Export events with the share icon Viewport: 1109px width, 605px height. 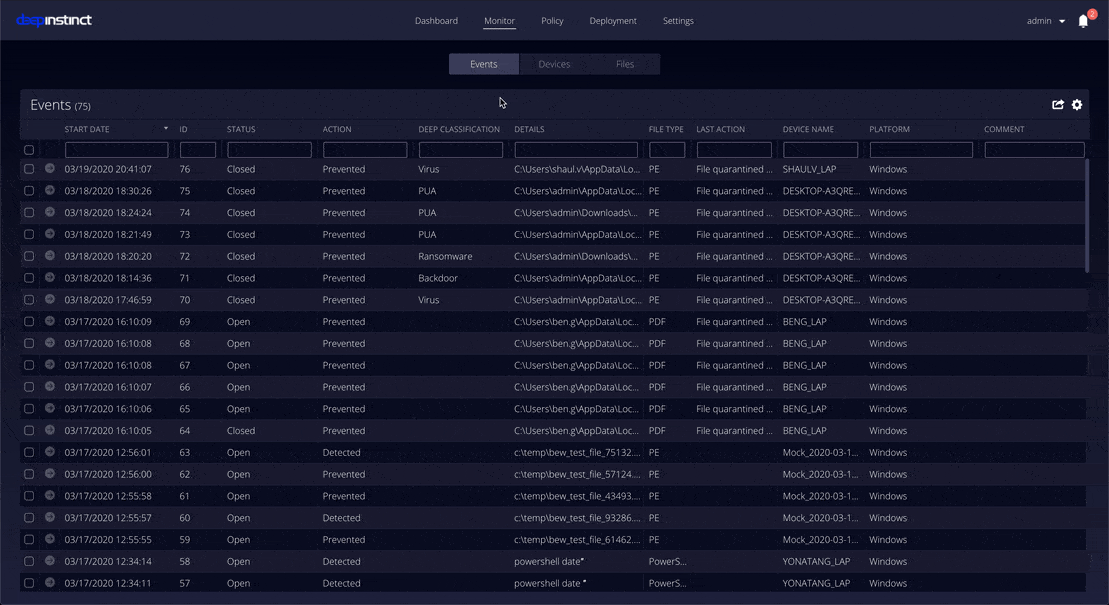click(x=1058, y=105)
